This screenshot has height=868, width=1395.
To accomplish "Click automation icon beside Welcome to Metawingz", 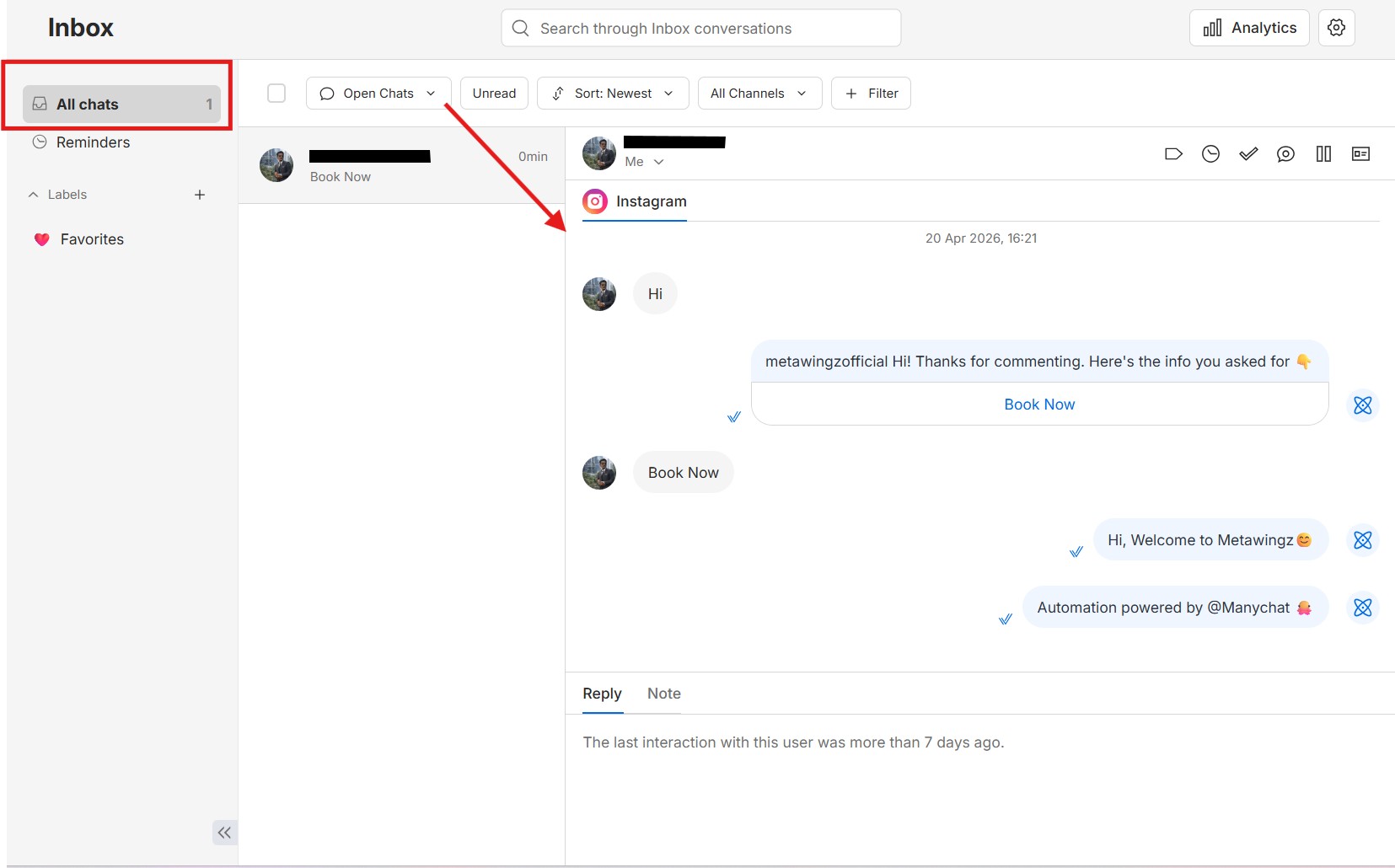I will click(1362, 540).
